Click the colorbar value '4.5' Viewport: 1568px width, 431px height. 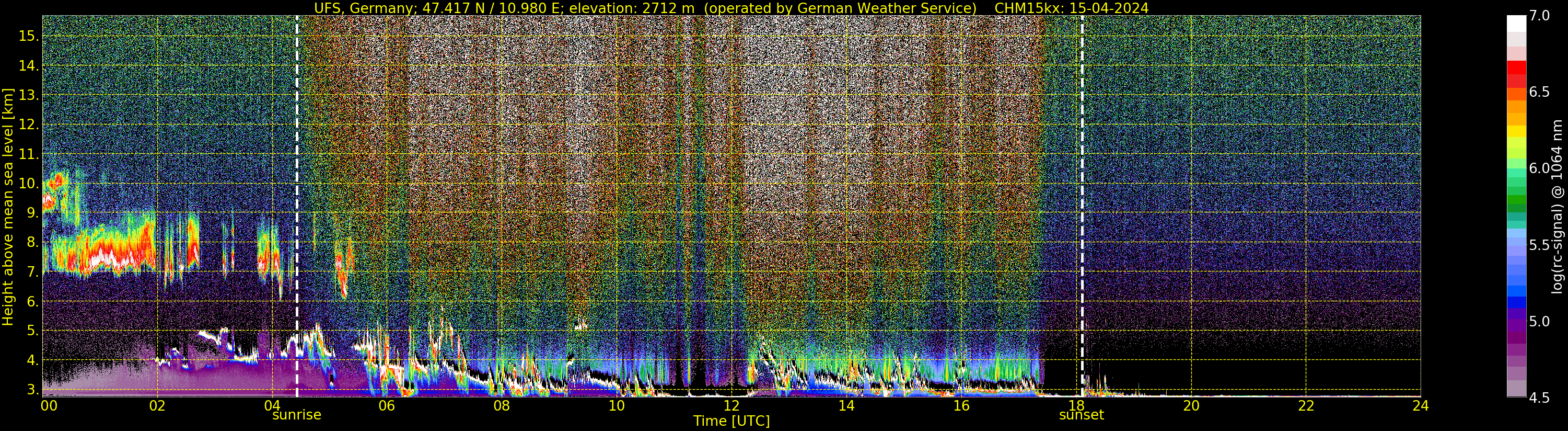(x=1539, y=398)
